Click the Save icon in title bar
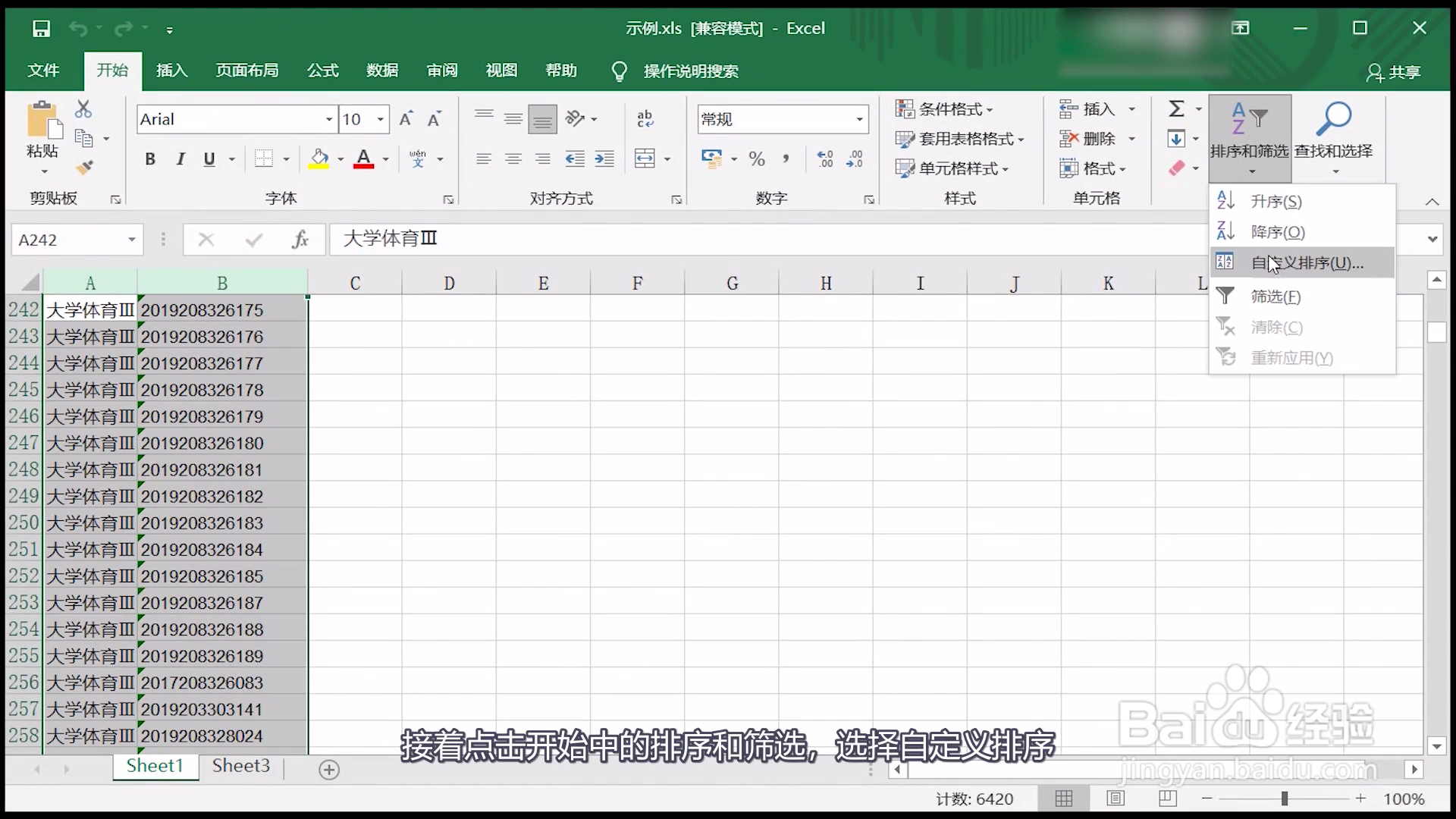Image resolution: width=1456 pixels, height=819 pixels. (x=41, y=29)
